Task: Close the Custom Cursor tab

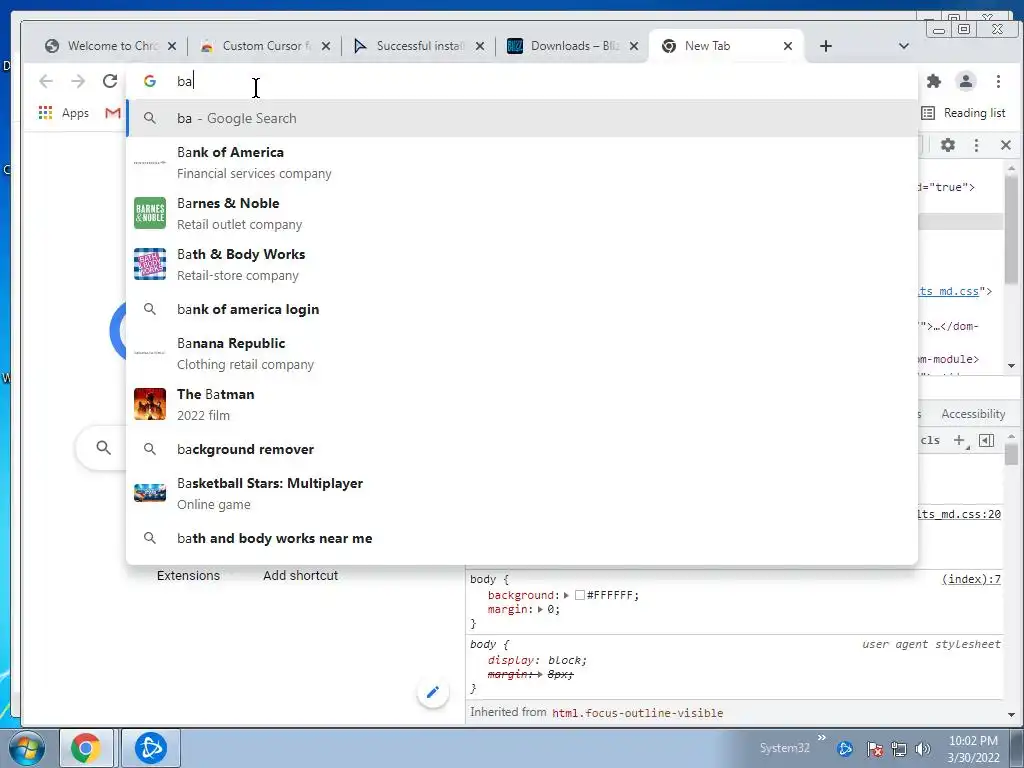Action: pyautogui.click(x=326, y=46)
